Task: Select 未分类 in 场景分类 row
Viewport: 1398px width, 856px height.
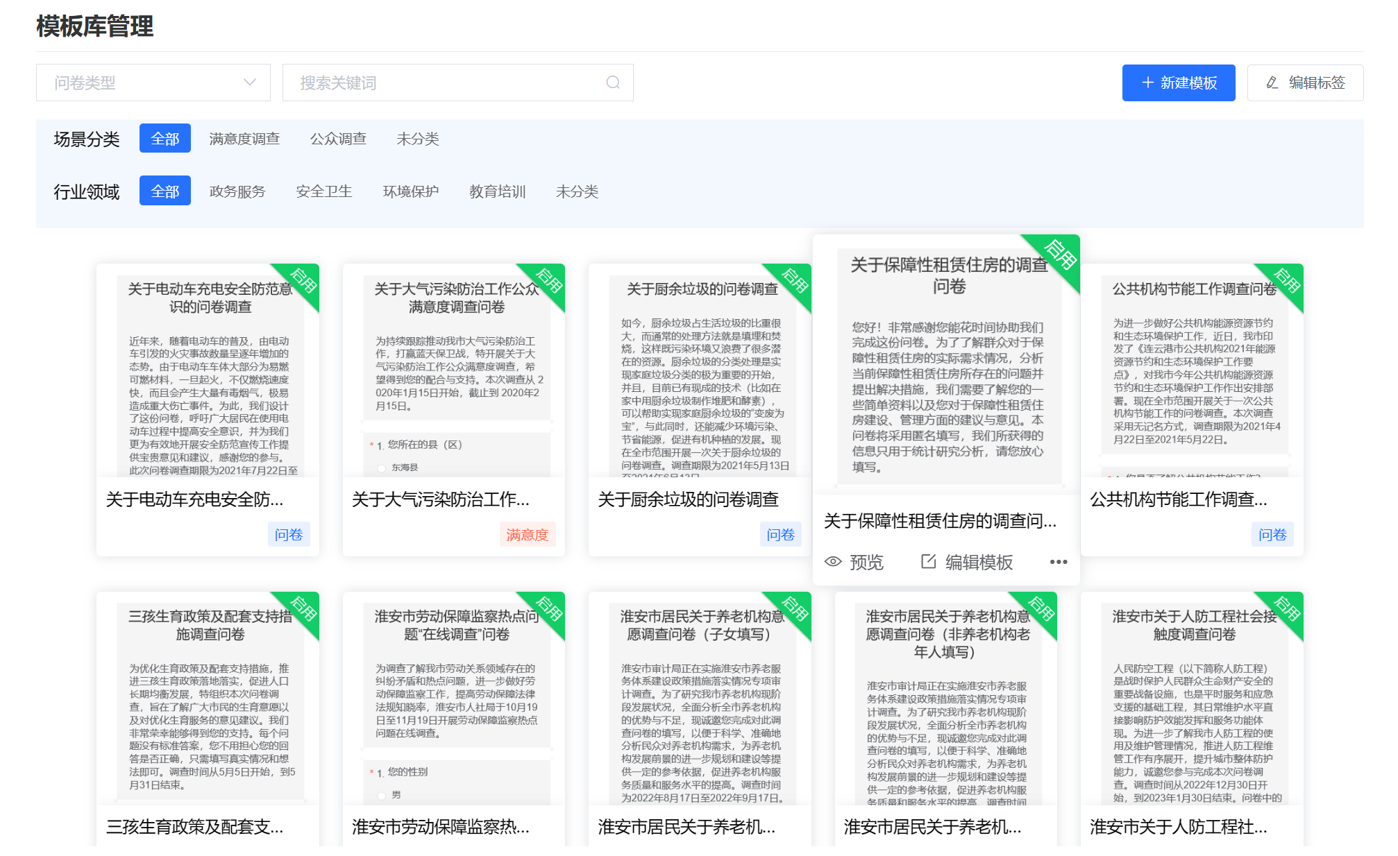Action: coord(418,138)
